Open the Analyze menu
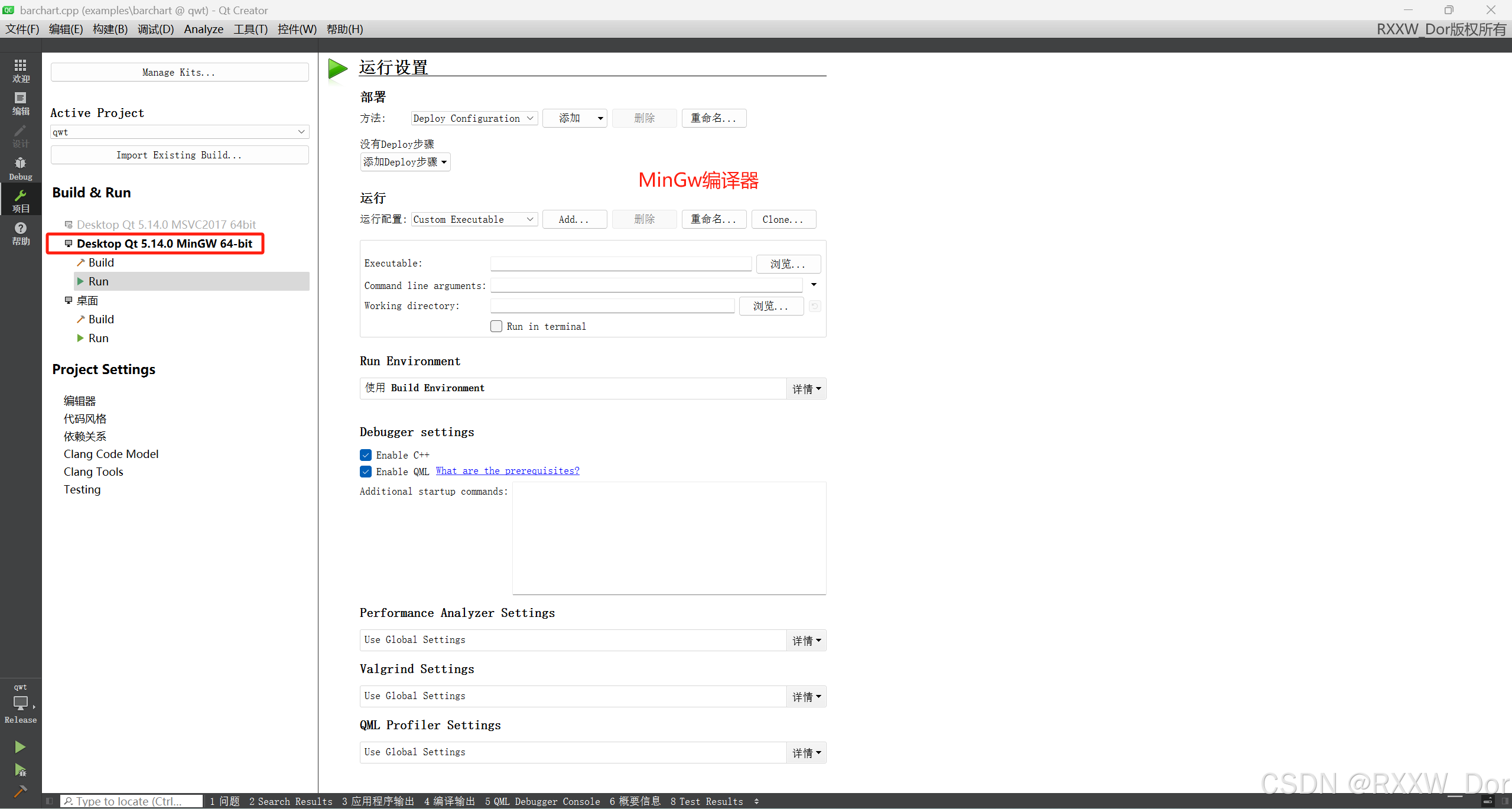The image size is (1512, 809). [x=203, y=29]
